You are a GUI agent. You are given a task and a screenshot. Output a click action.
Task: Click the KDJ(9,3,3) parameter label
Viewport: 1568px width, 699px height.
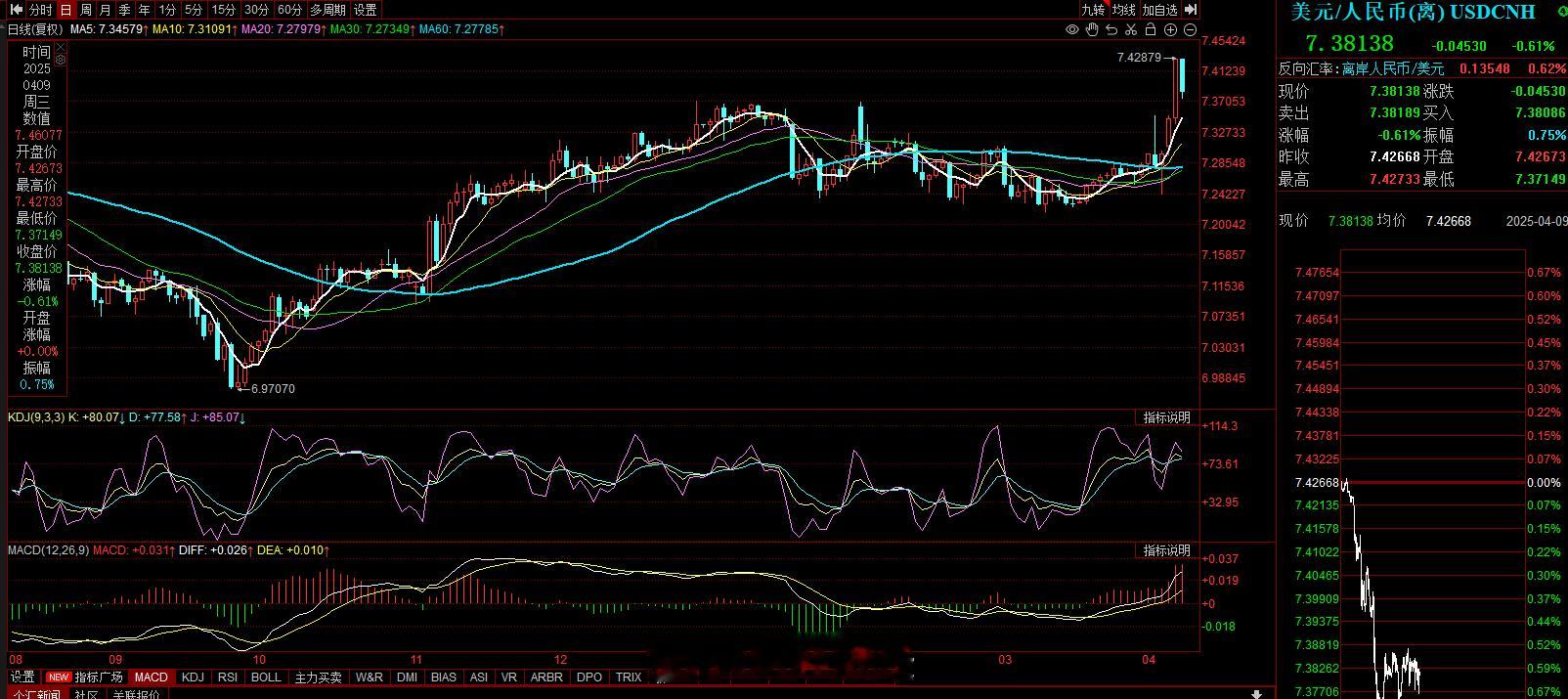click(x=36, y=417)
